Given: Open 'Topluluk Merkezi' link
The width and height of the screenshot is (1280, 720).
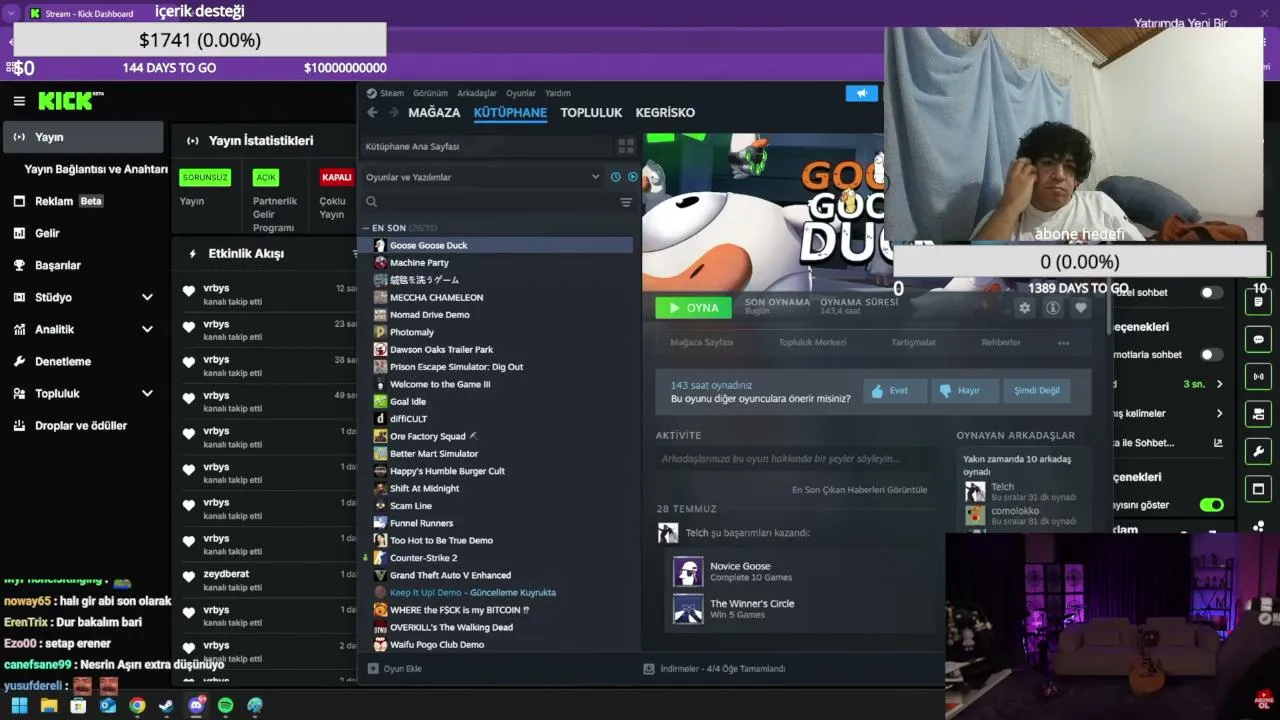Looking at the screenshot, I should click(812, 342).
